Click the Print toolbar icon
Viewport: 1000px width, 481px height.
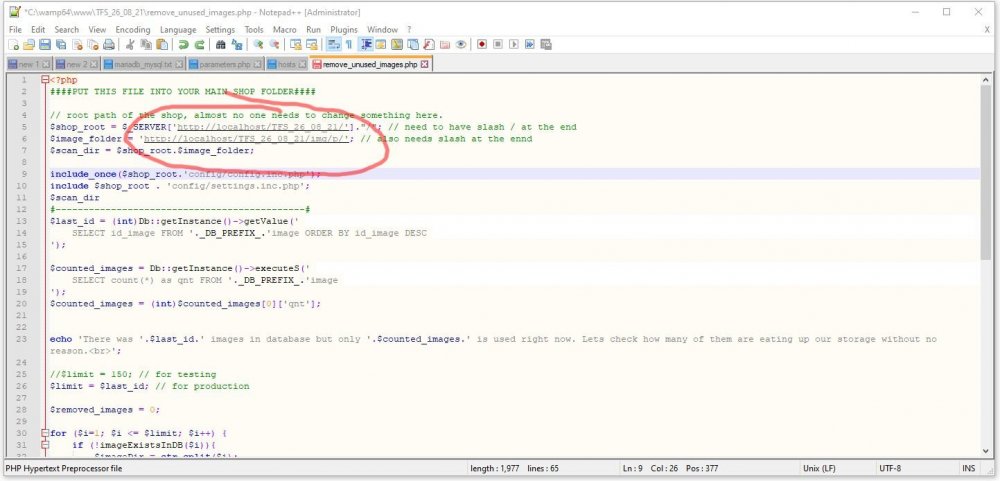109,45
